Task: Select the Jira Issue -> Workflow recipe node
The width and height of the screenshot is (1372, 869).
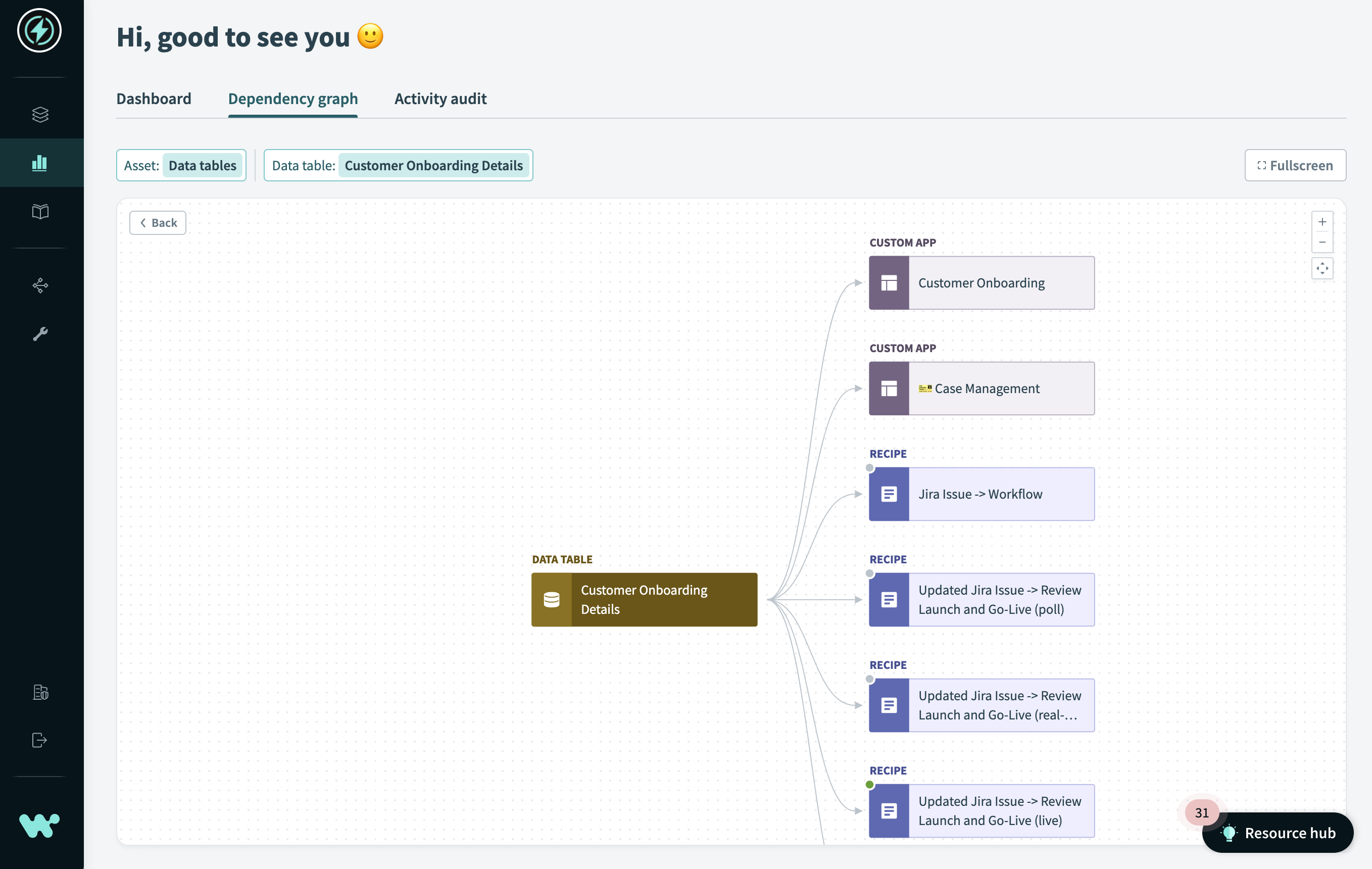Action: coord(981,494)
